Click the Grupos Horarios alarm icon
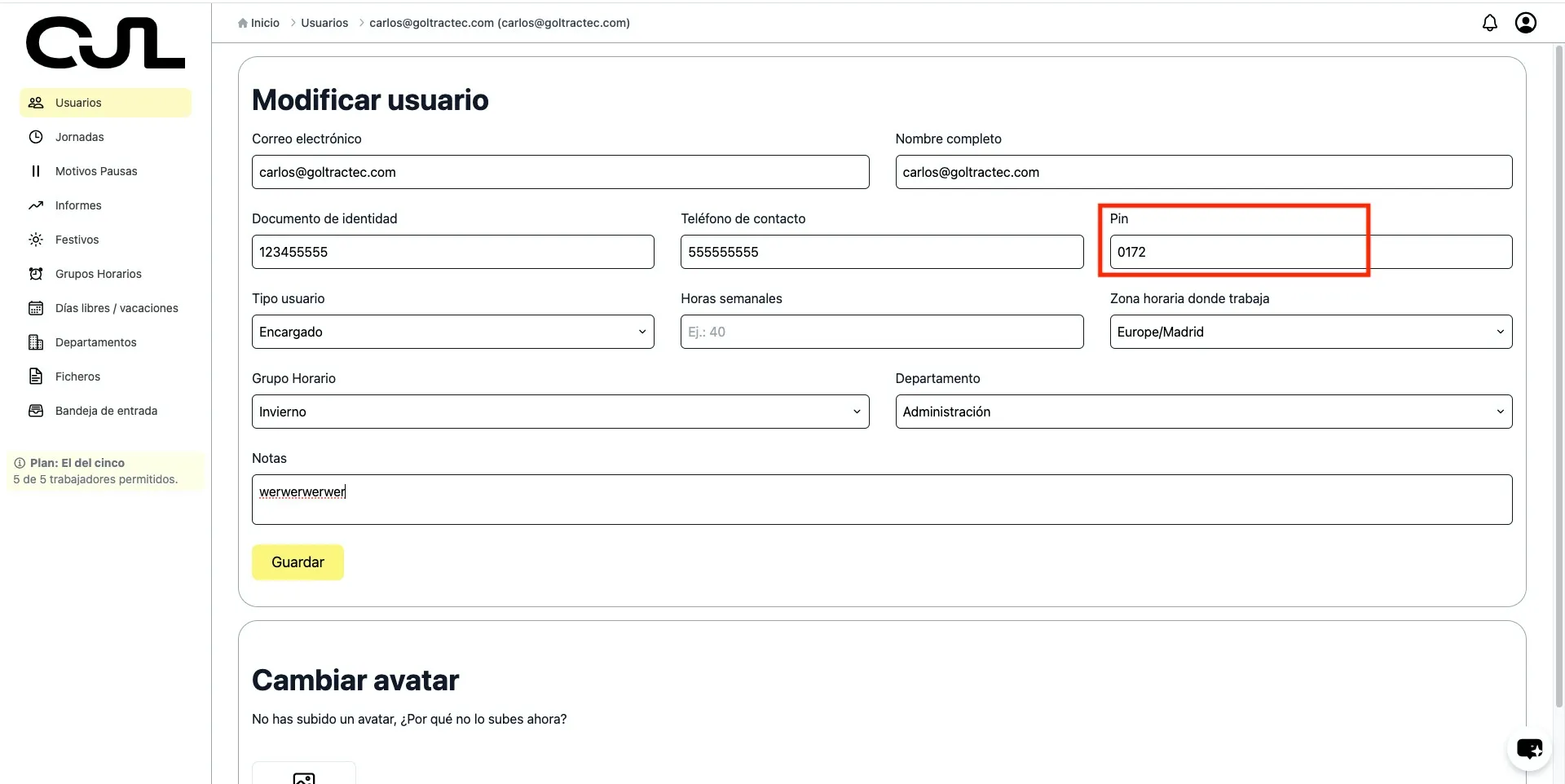 click(36, 274)
